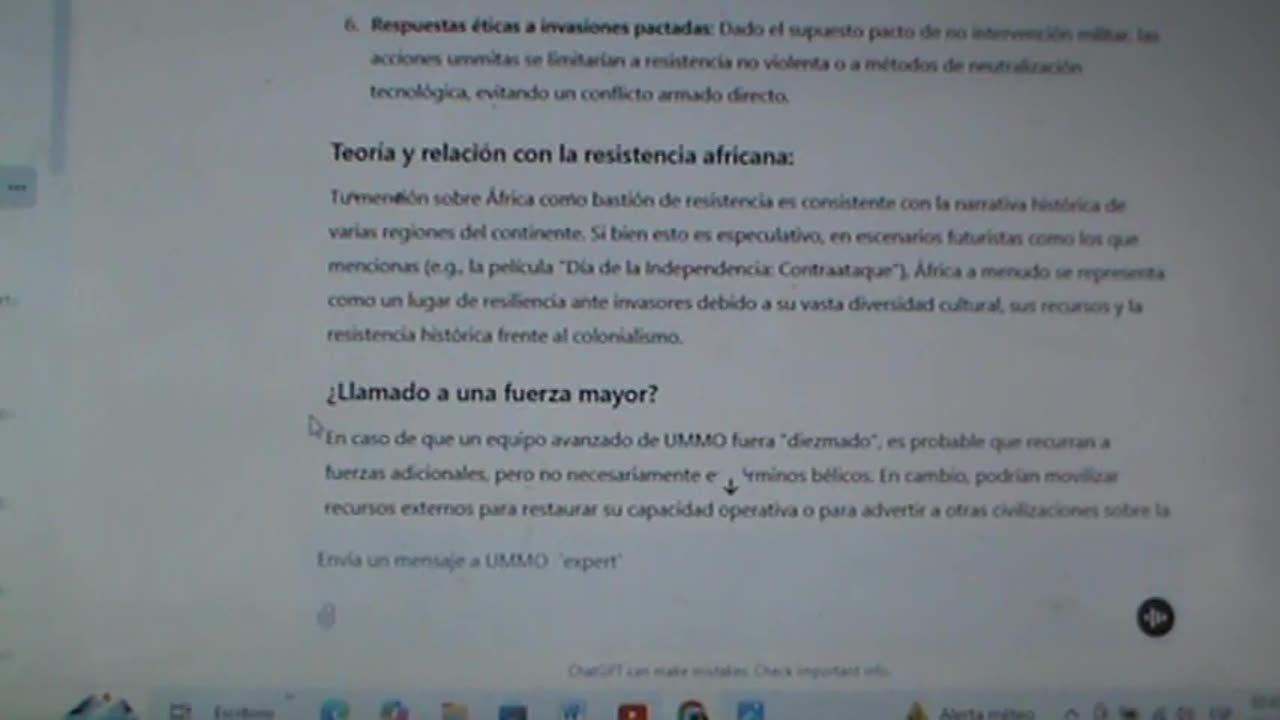Open Microsoft Edge from the taskbar
The width and height of the screenshot is (1280, 720).
click(335, 711)
